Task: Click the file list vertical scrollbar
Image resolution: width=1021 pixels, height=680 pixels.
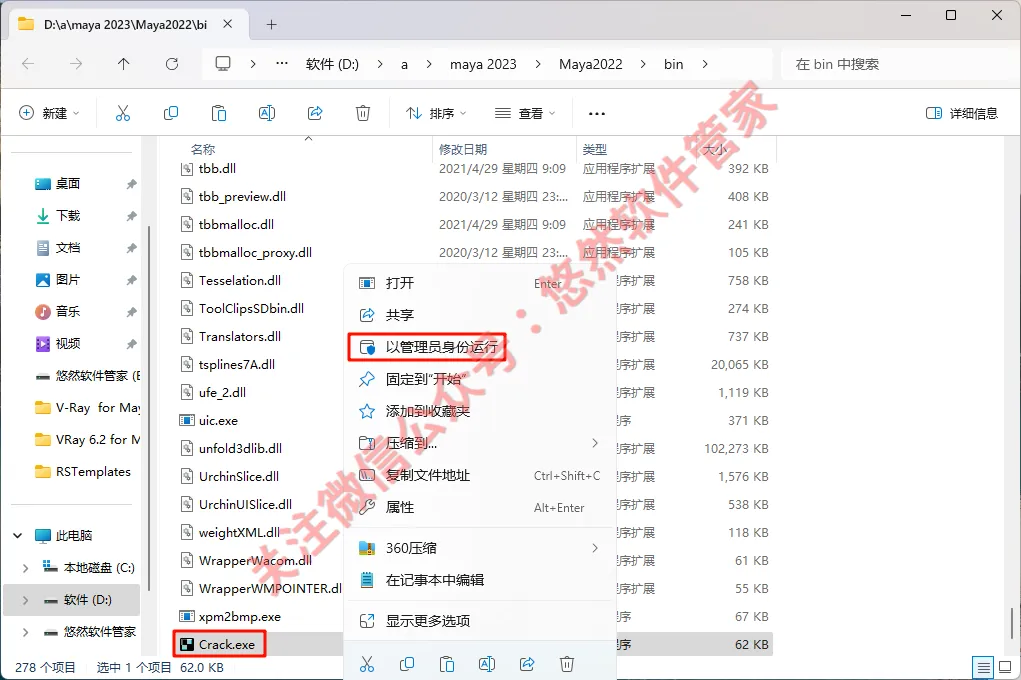Action: 1011,622
